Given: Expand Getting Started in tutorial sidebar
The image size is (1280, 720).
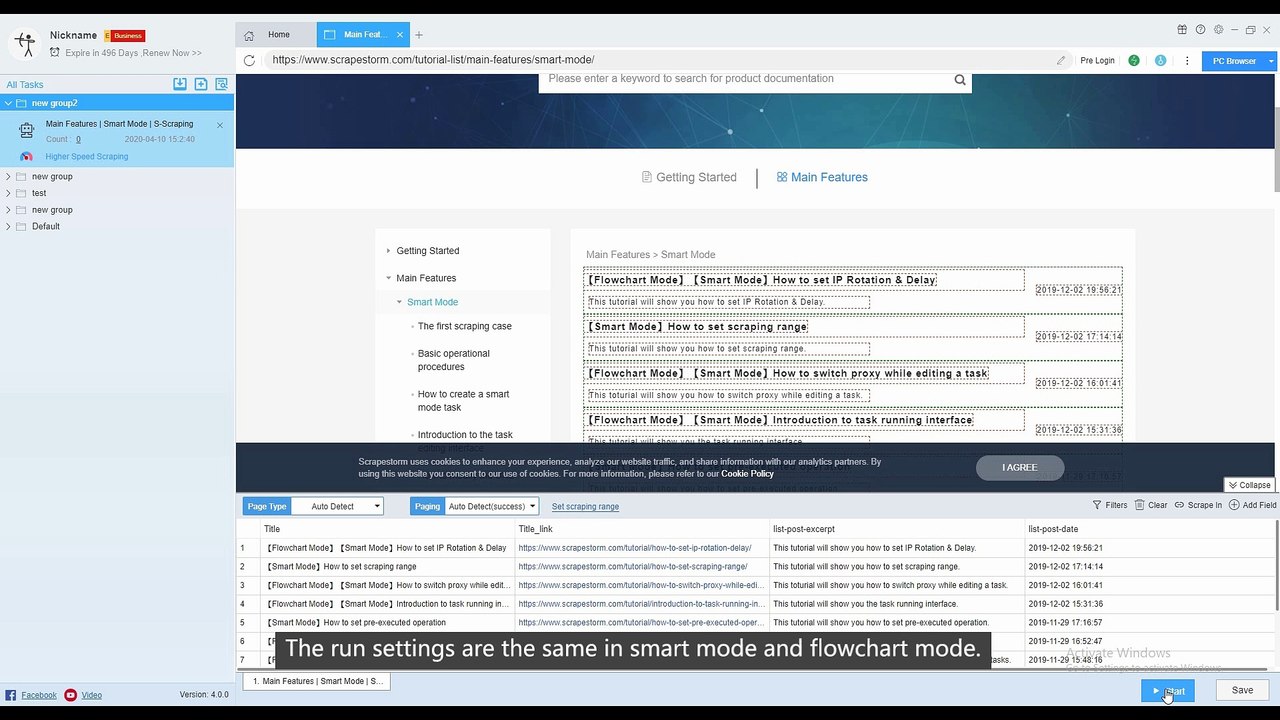Looking at the screenshot, I should [389, 251].
